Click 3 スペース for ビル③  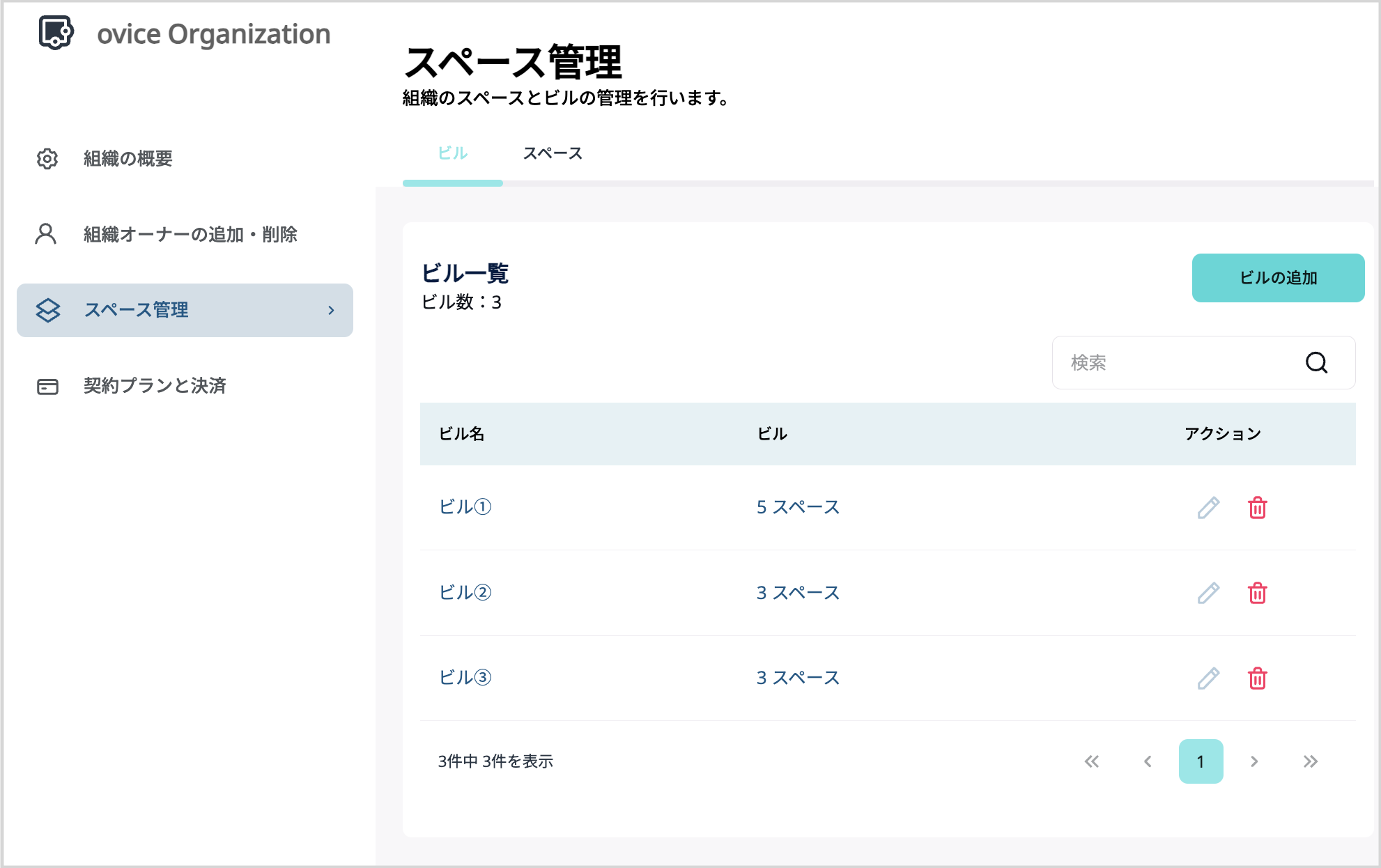798,677
